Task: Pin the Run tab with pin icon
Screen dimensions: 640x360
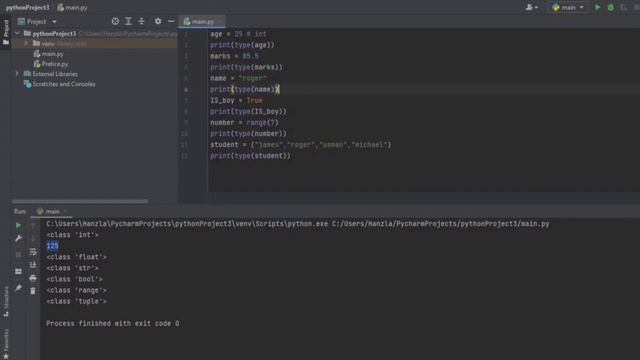Action: pyautogui.click(x=18, y=288)
